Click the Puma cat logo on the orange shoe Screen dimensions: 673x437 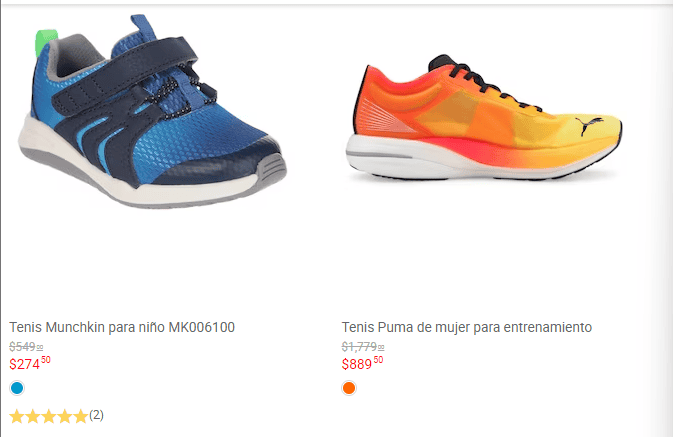(x=589, y=125)
